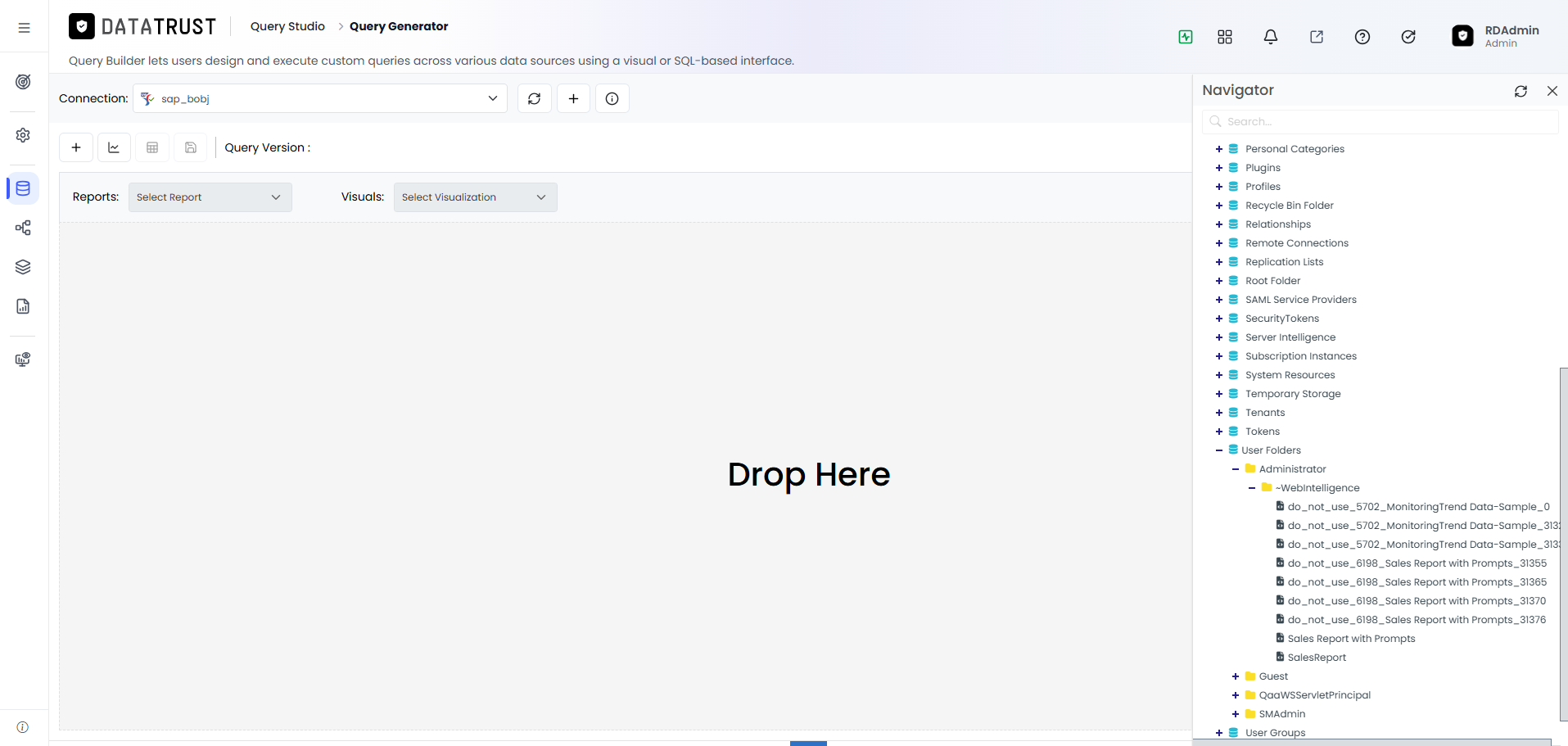Click the target icon in left sidebar
The height and width of the screenshot is (746, 1568).
[x=23, y=82]
